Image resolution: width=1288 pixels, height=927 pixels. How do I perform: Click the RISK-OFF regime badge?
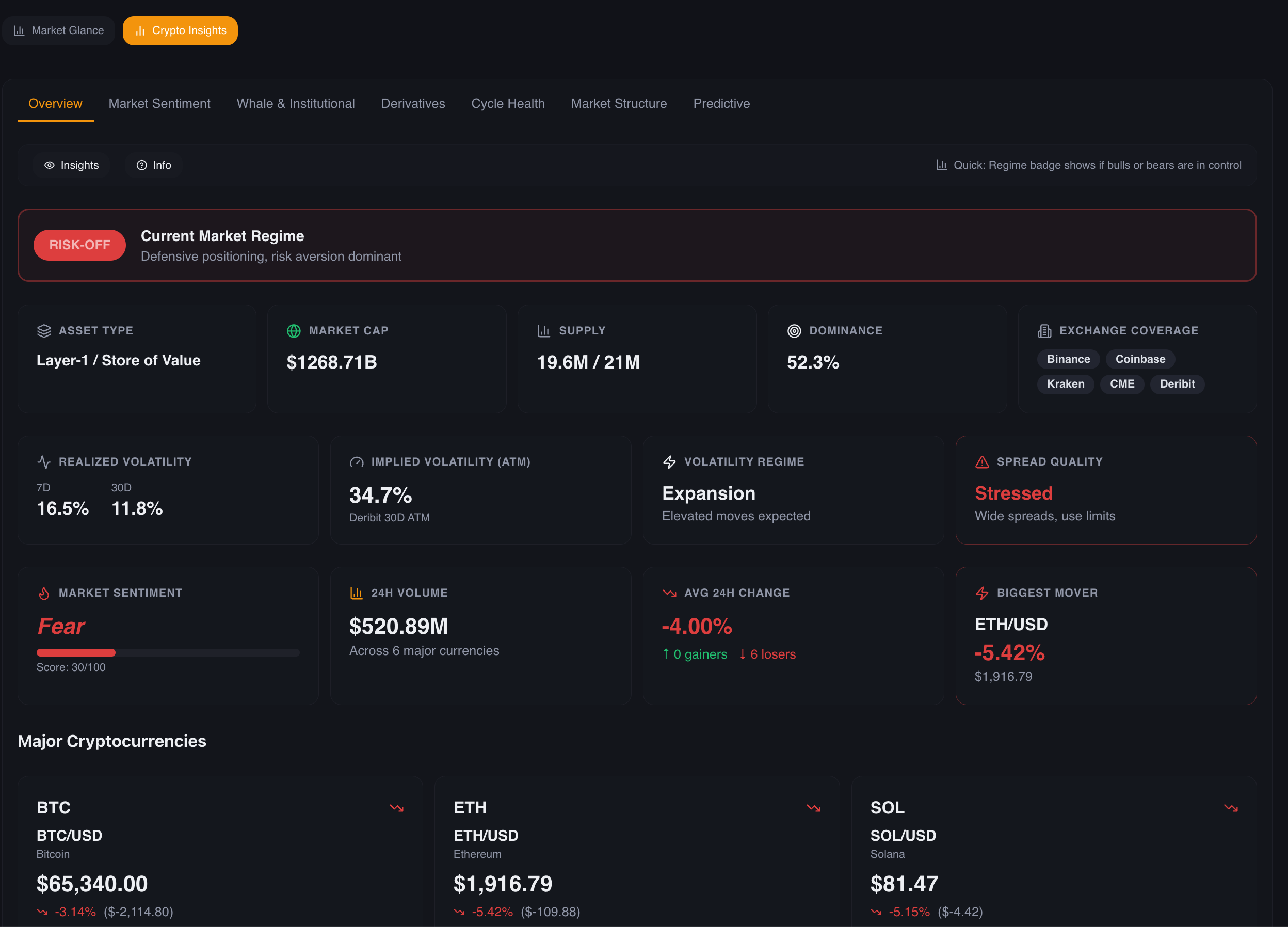coord(79,245)
